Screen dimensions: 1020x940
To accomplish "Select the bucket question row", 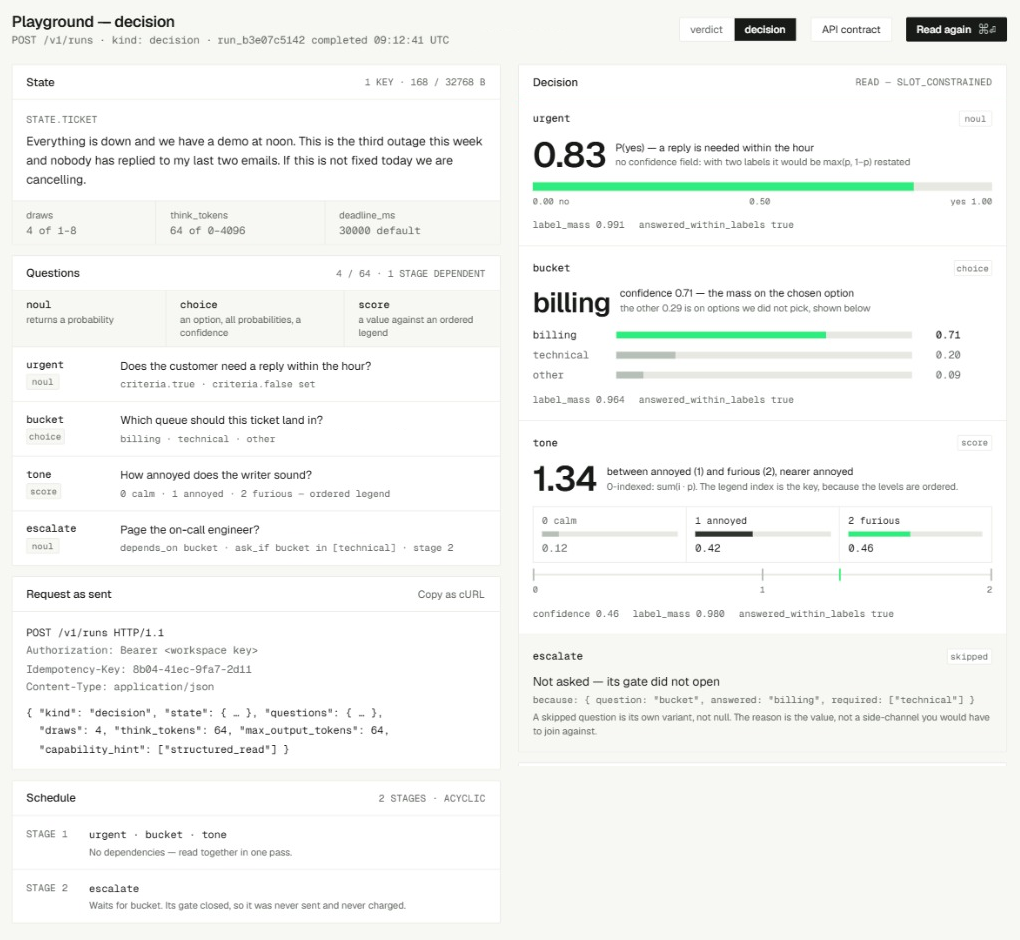I will (x=256, y=429).
